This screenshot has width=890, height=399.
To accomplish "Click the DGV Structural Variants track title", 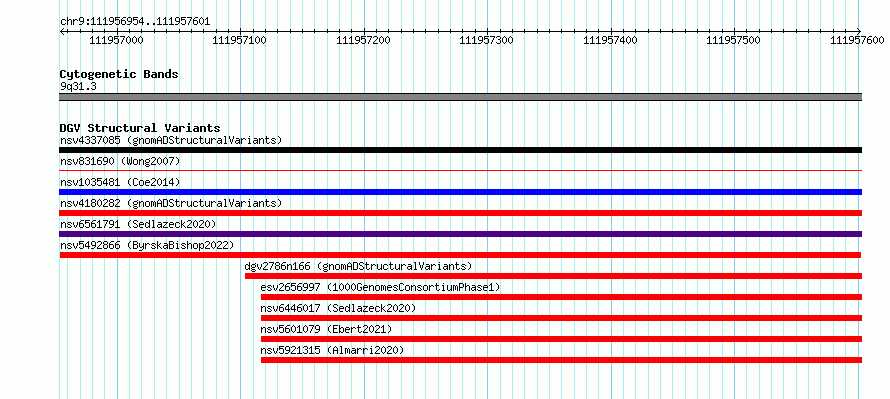I will pyautogui.click(x=140, y=128).
